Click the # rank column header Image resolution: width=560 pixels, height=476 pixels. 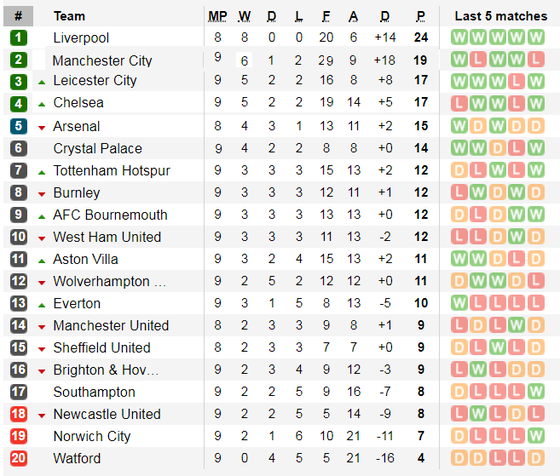coord(18,16)
